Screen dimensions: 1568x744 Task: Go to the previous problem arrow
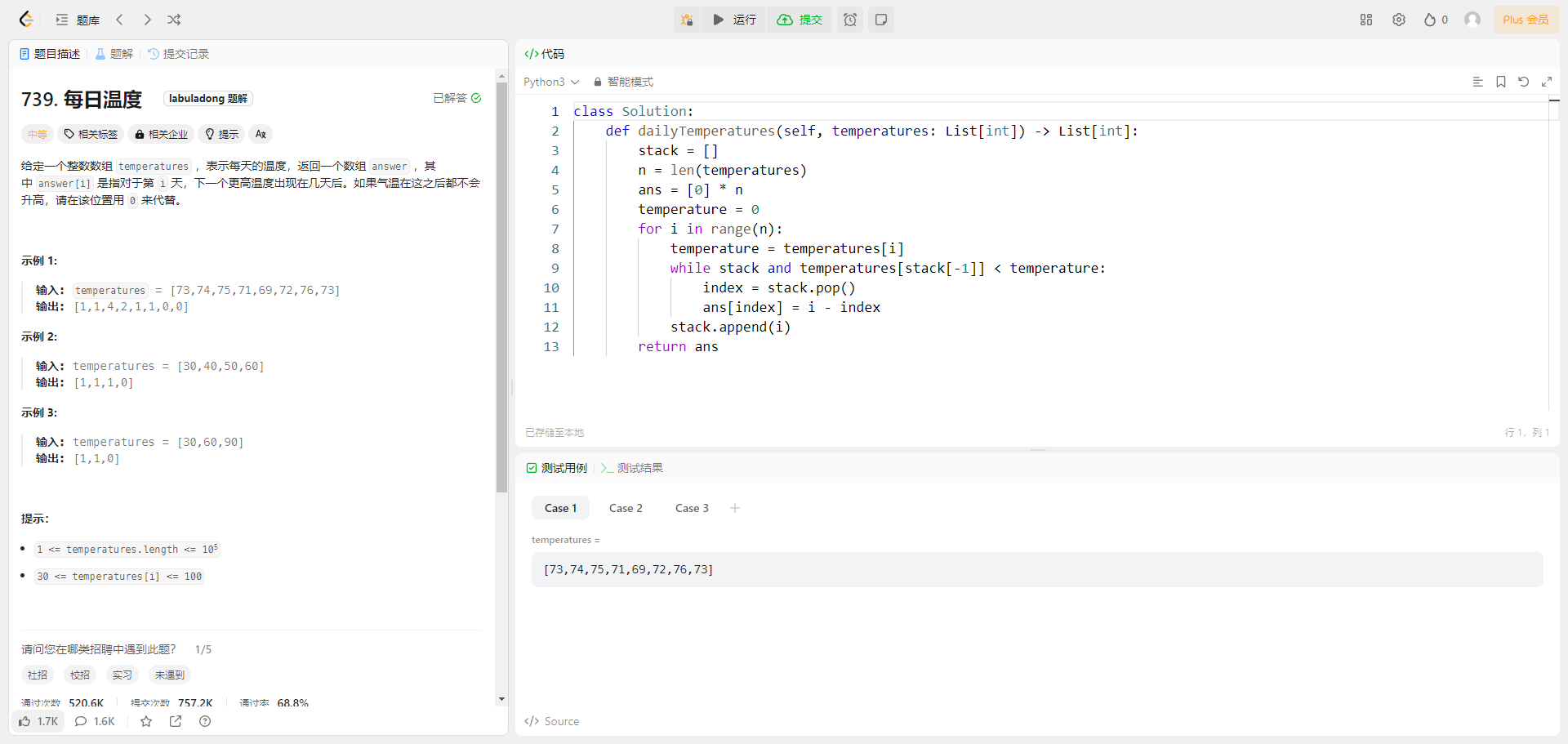coord(120,20)
